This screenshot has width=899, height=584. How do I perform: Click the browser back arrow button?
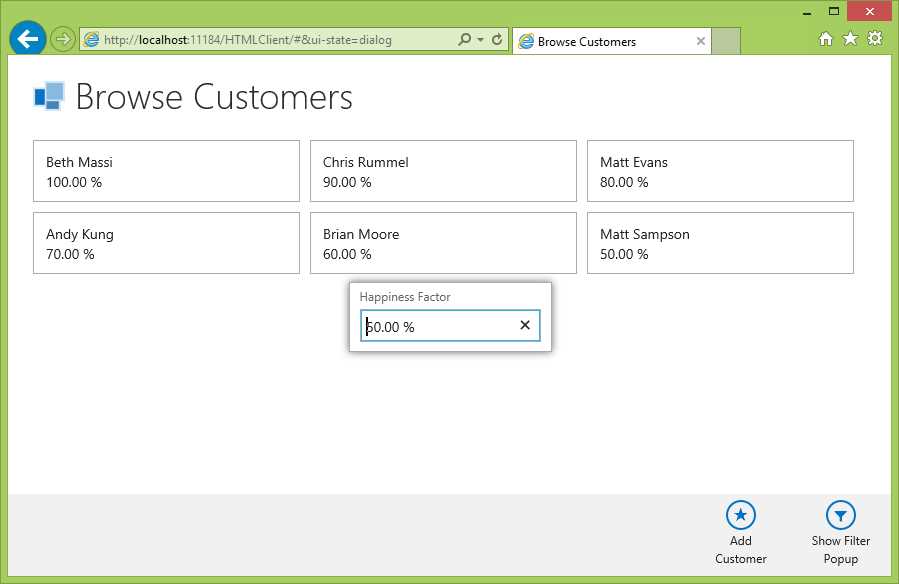pos(28,38)
